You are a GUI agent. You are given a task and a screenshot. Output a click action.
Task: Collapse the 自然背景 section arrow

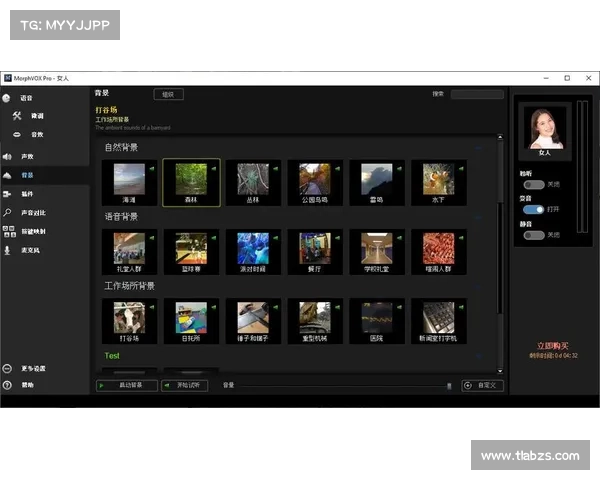(x=478, y=148)
